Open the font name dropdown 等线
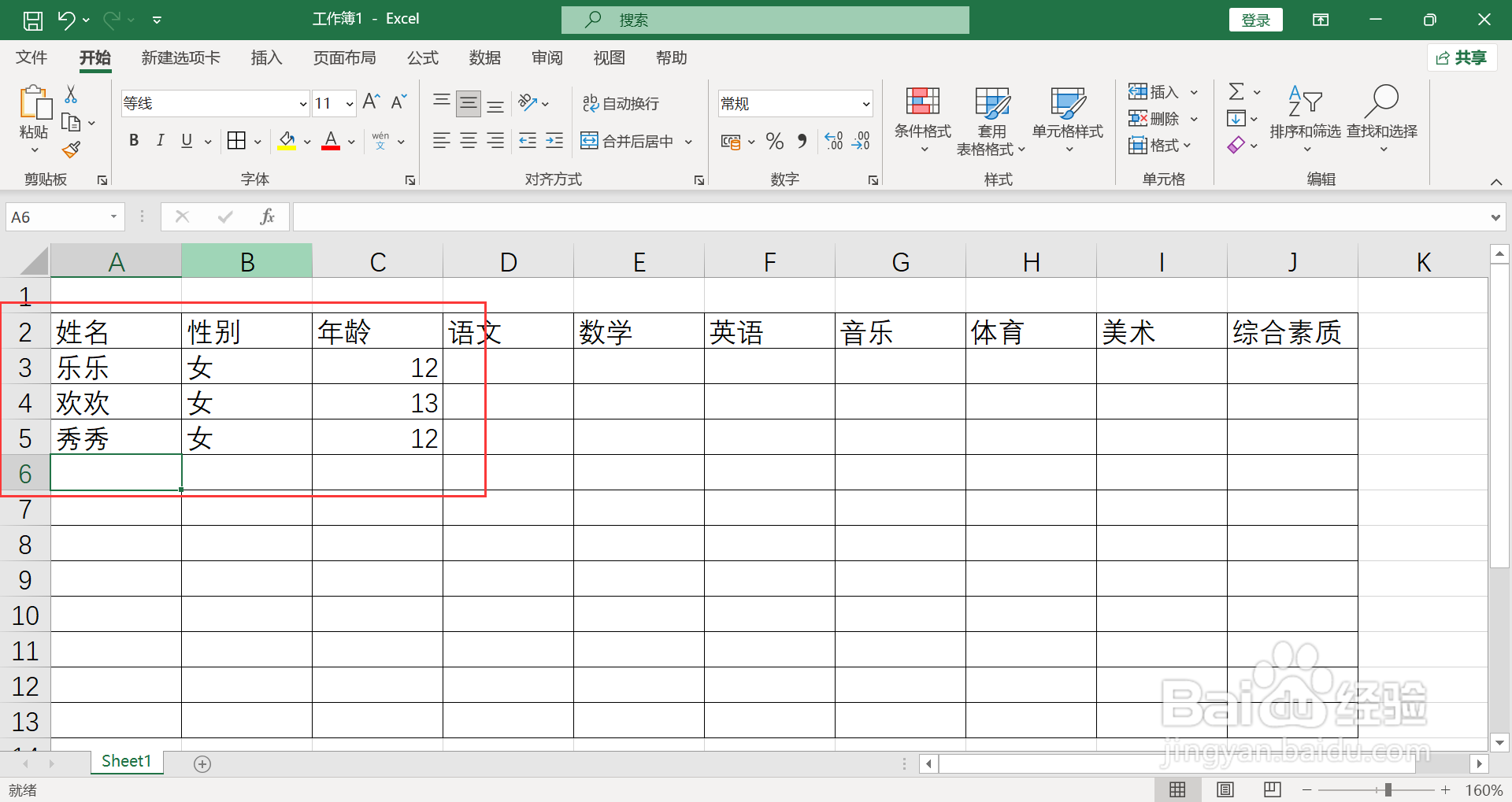This screenshot has width=1512, height=802. point(302,104)
